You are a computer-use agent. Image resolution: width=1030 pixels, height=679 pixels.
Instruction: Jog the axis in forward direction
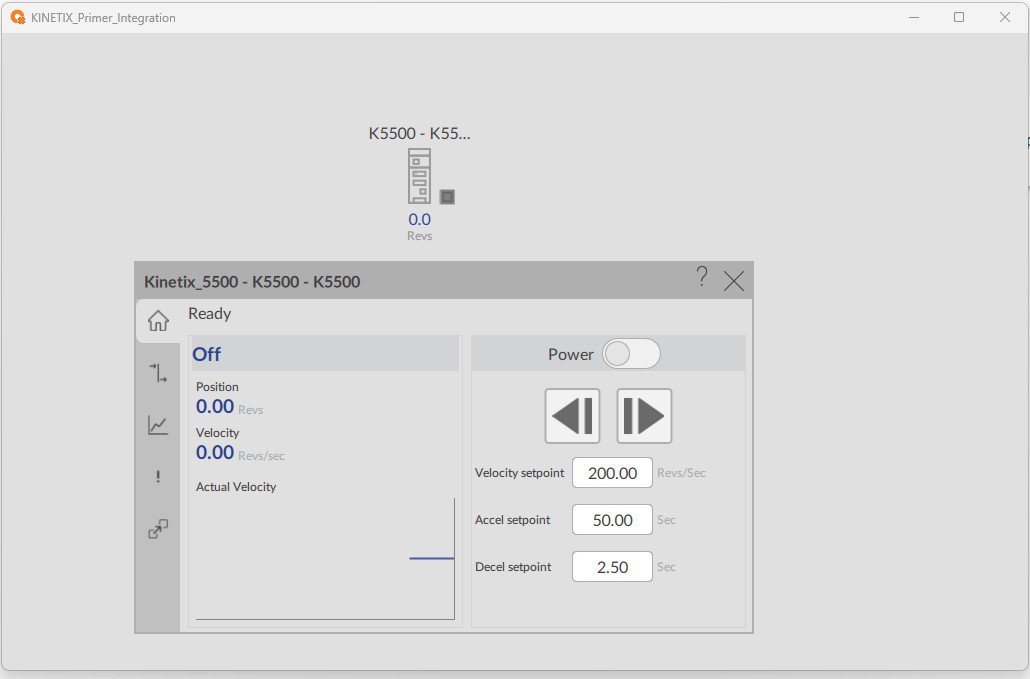pyautogui.click(x=644, y=416)
